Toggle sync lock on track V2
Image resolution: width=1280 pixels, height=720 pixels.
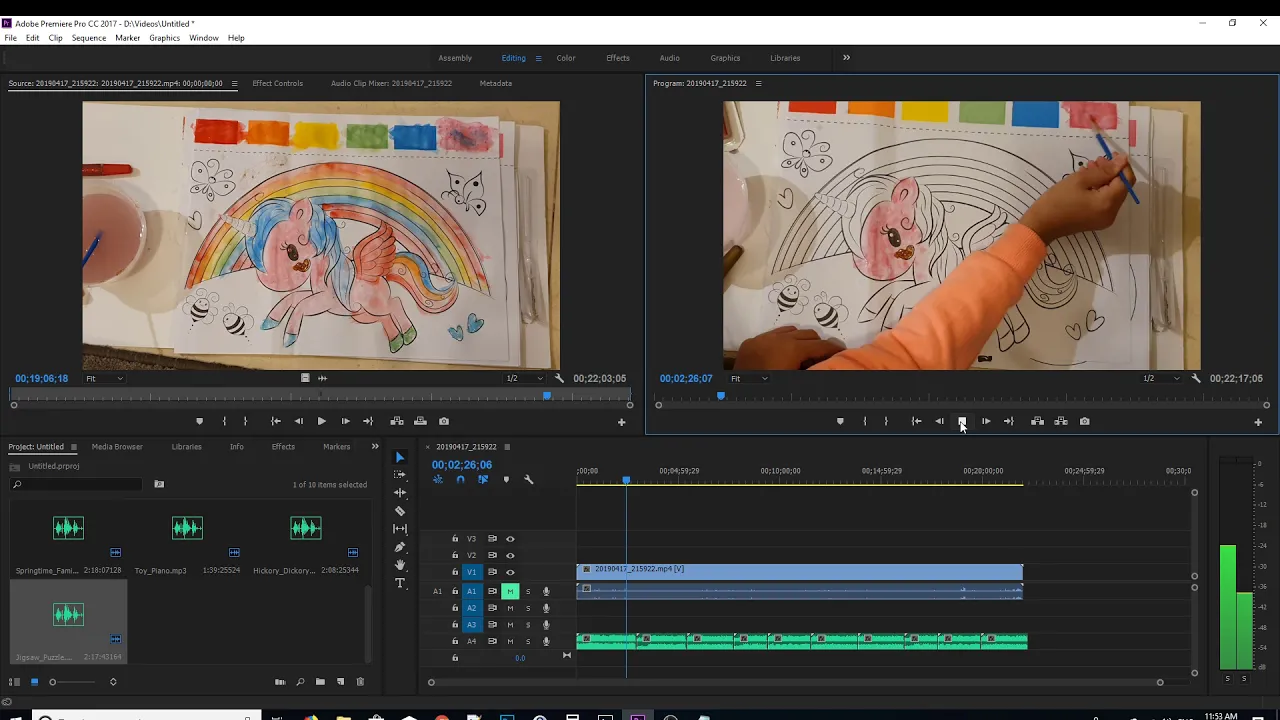click(492, 555)
